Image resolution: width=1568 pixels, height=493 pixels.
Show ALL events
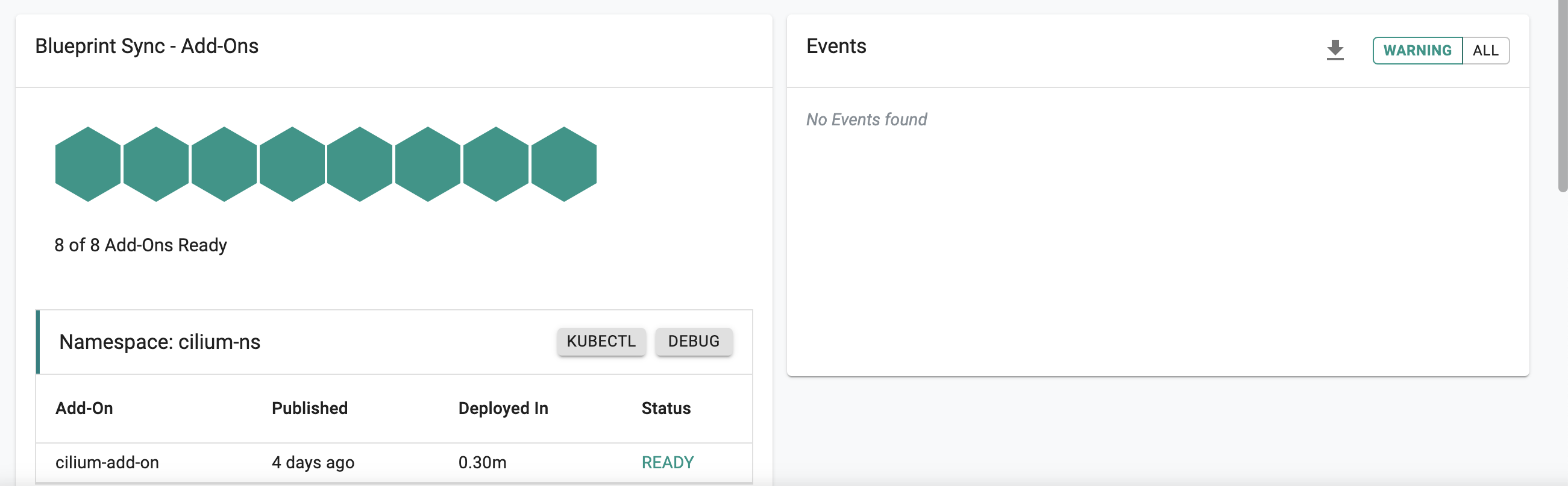pos(1485,51)
